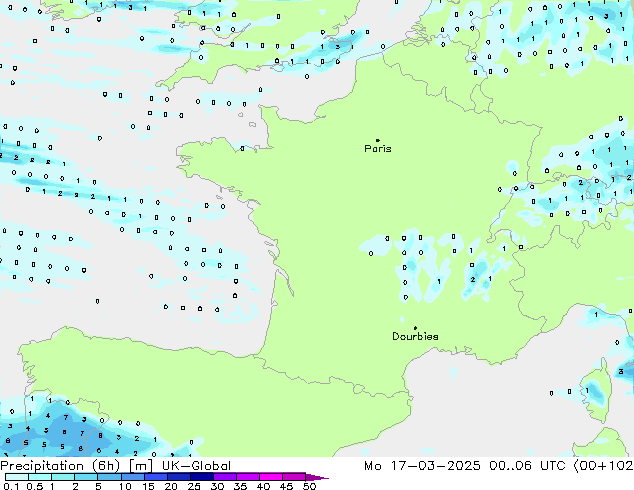Select the 'UK-Global' model name text
The height and width of the screenshot is (490, 634).
tap(196, 466)
